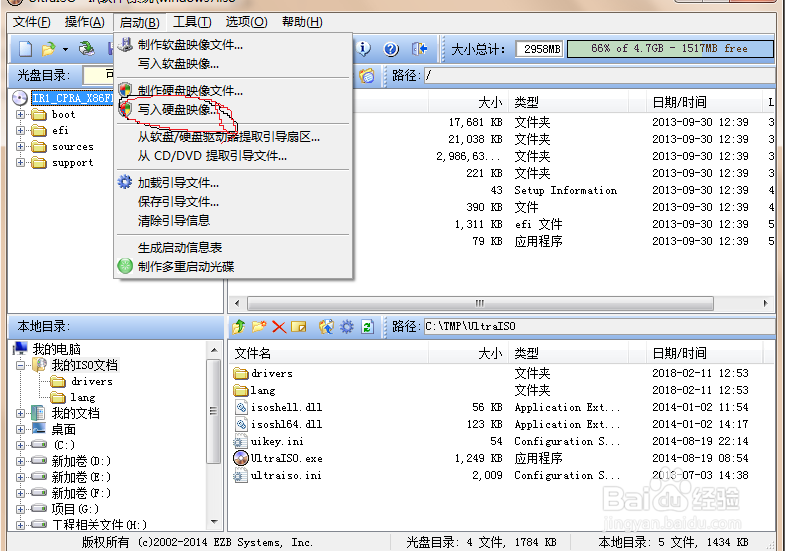
Task: Click folder icon left of disc path field
Action: [x=367, y=76]
